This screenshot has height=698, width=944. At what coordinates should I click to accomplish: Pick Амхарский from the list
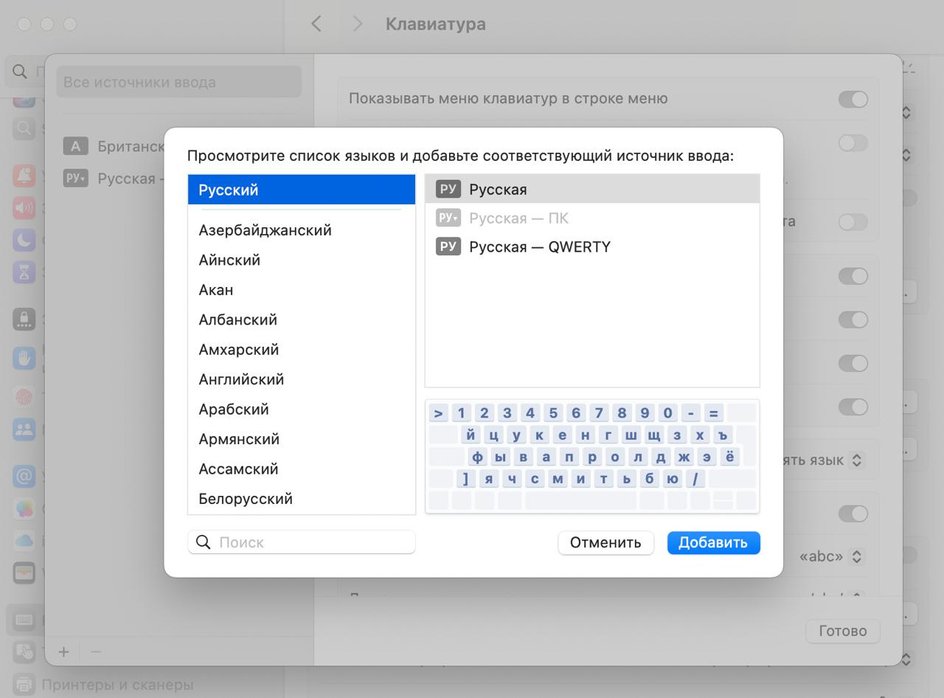301,349
